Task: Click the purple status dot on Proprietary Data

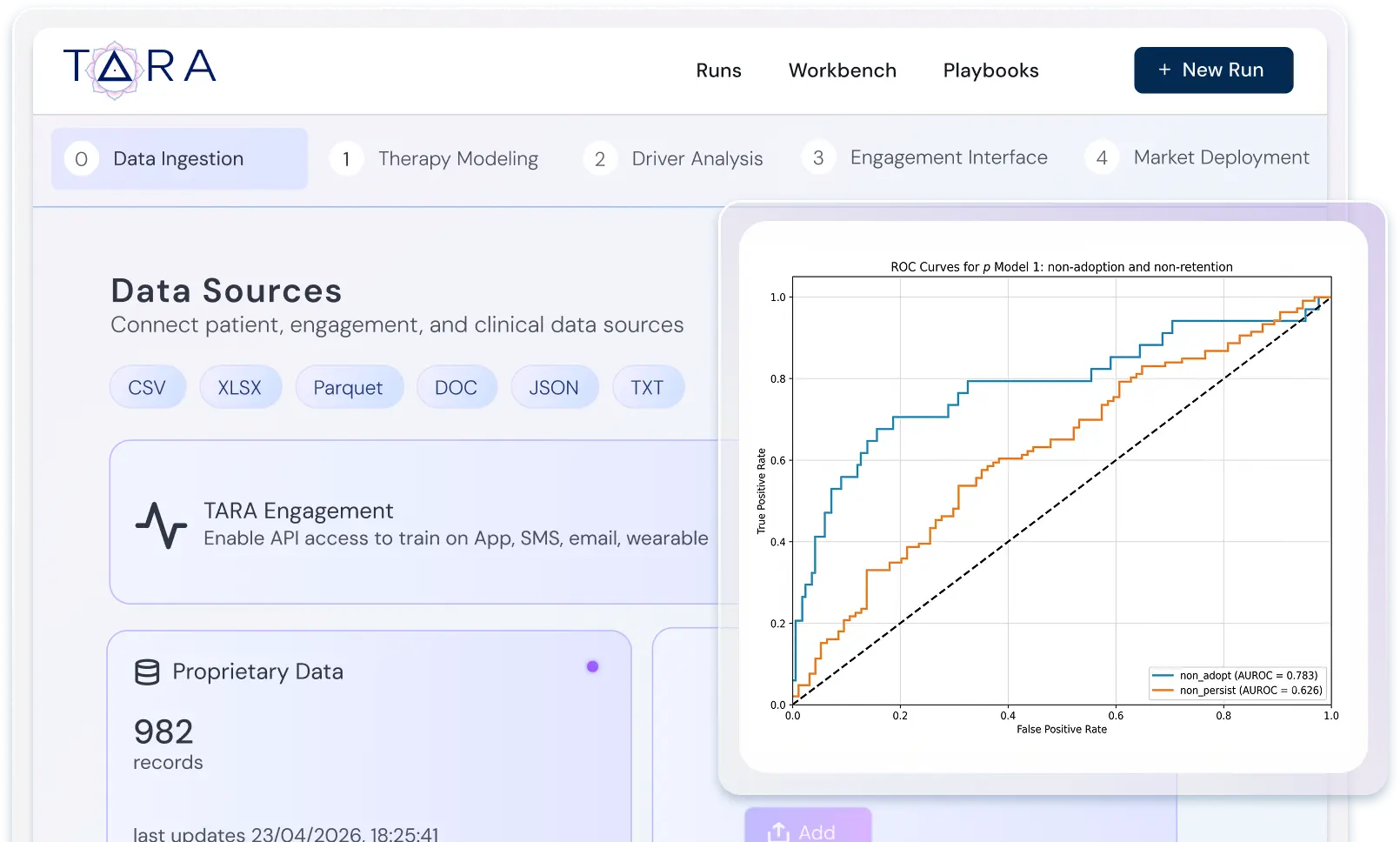Action: coord(592,666)
